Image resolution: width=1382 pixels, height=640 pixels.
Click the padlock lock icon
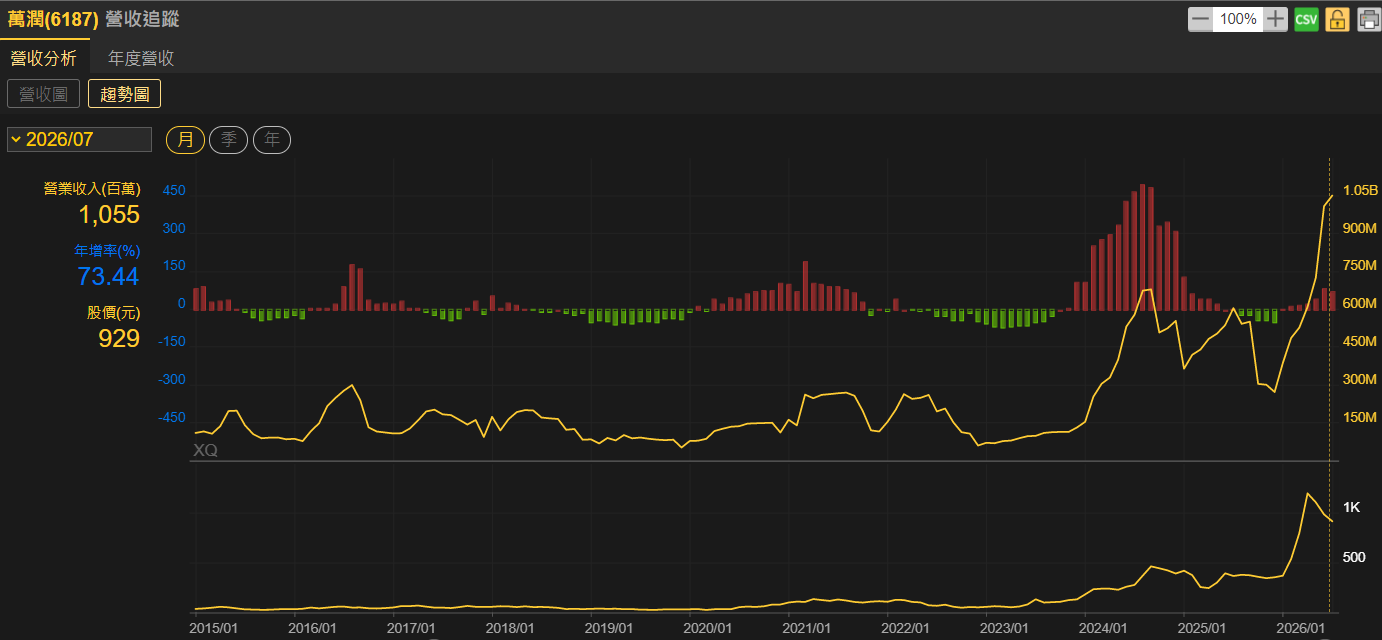click(x=1338, y=19)
